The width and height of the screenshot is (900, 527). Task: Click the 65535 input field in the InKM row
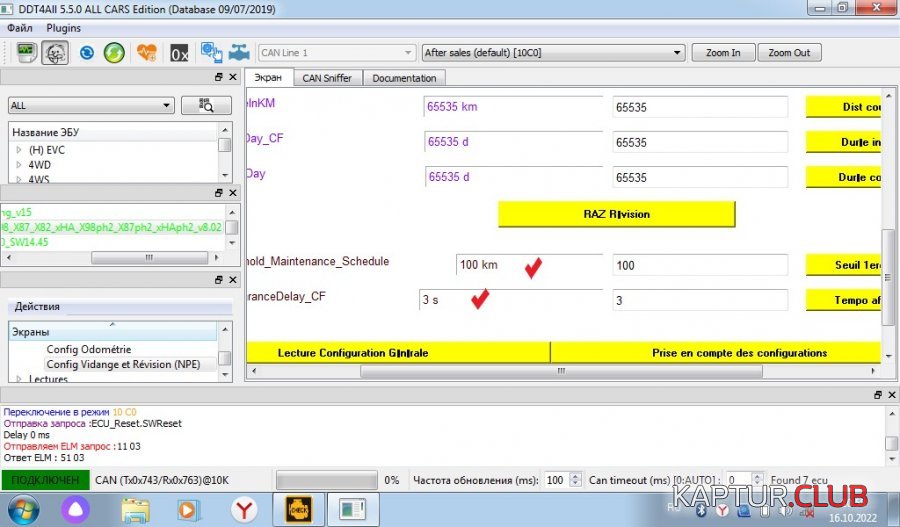pyautogui.click(x=700, y=107)
